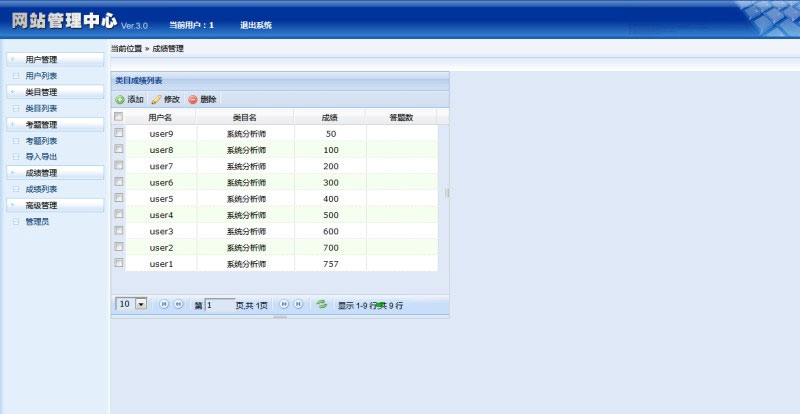This screenshot has width=800, height=414.
Task: Go to first page in pagination
Action: pos(164,304)
